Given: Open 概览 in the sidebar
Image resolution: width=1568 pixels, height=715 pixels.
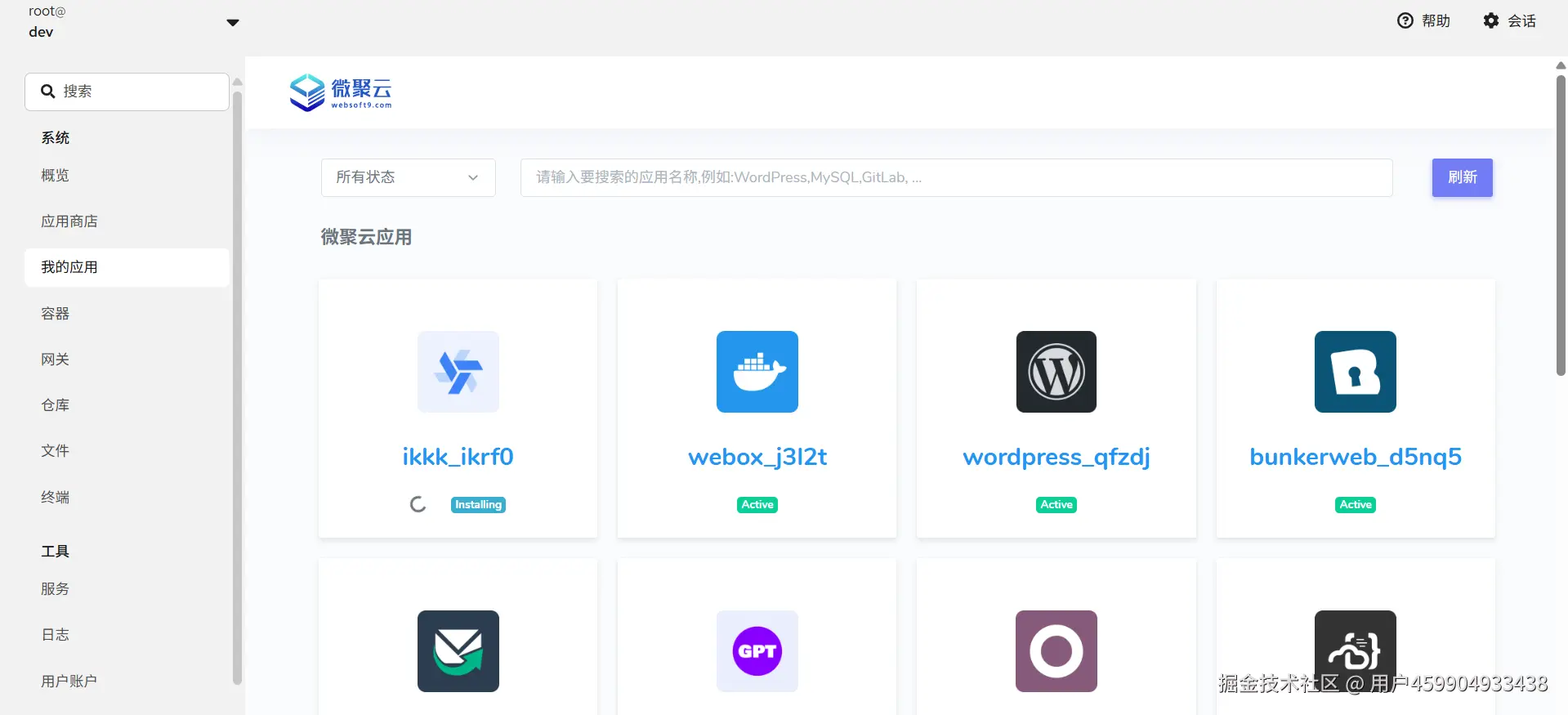Looking at the screenshot, I should (127, 176).
